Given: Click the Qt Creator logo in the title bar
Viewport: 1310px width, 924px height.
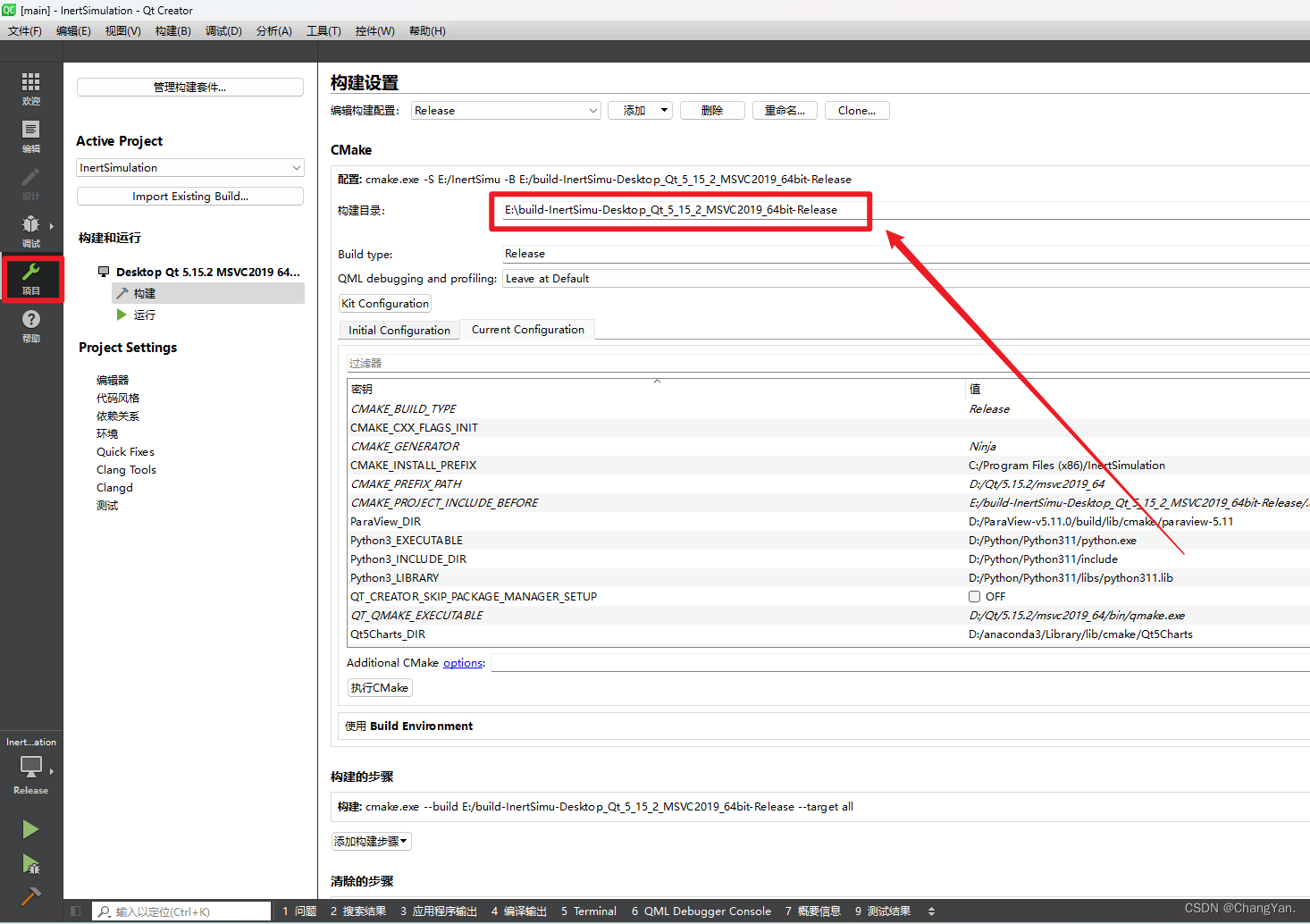Looking at the screenshot, I should 8,10.
